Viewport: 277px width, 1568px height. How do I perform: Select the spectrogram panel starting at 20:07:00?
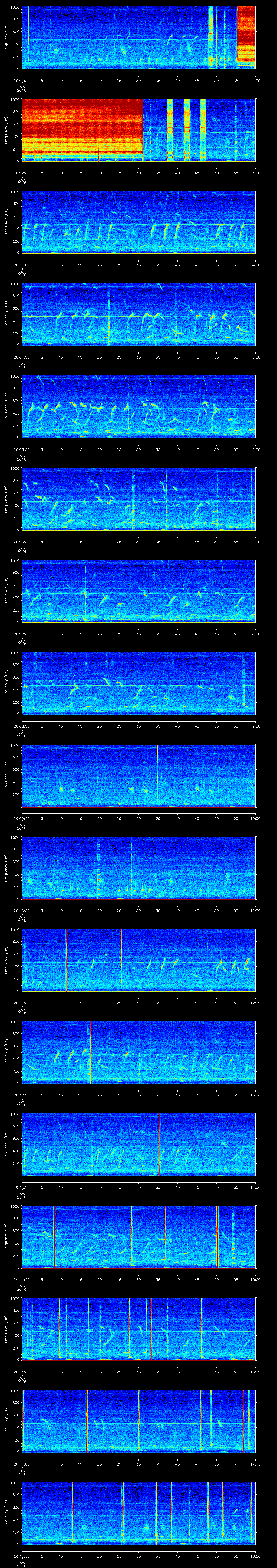coord(139,591)
